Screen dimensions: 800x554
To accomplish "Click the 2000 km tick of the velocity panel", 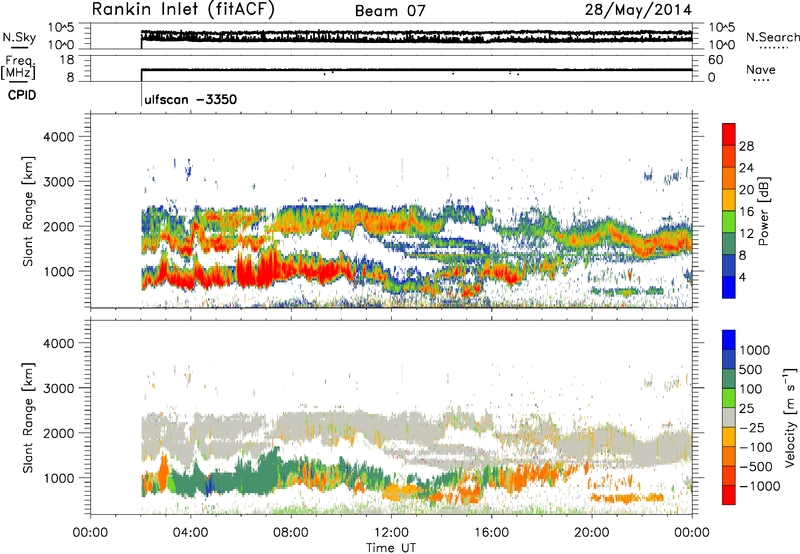I will point(59,433).
